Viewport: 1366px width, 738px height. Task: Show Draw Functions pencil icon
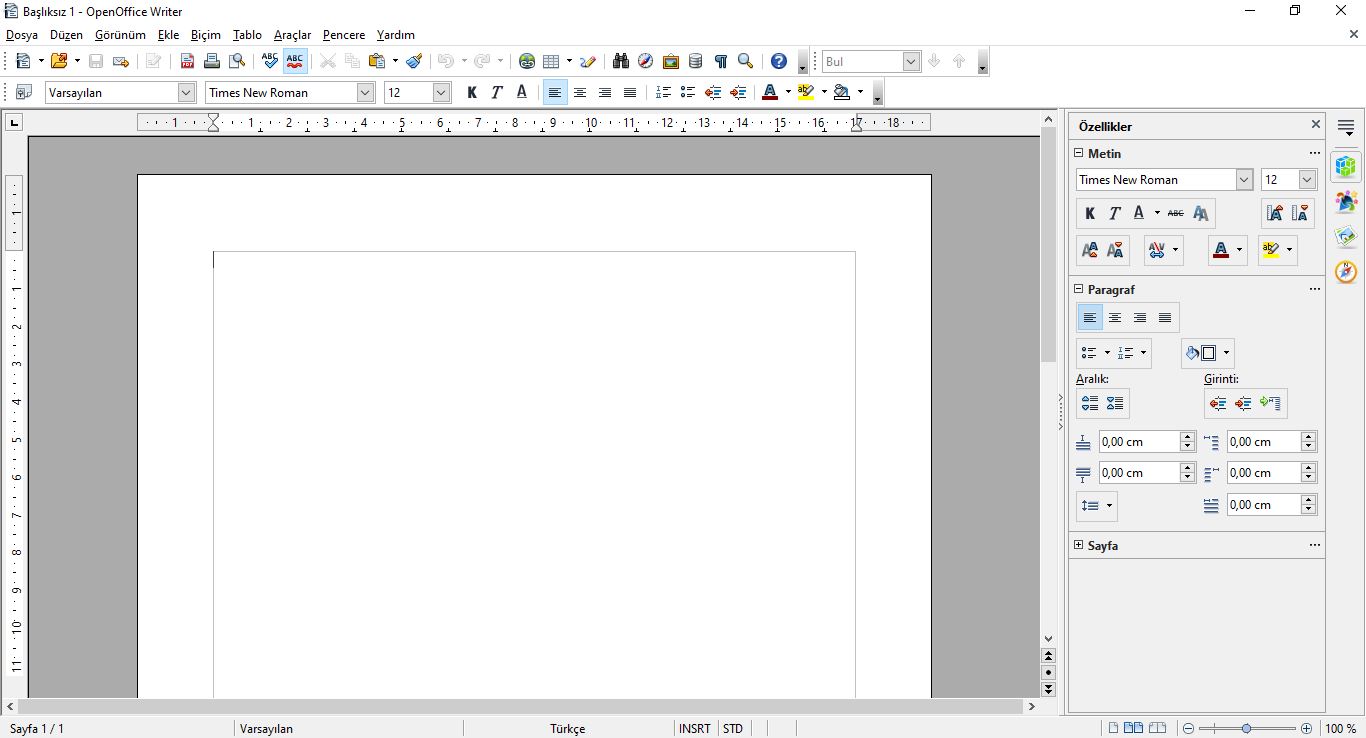coord(588,61)
